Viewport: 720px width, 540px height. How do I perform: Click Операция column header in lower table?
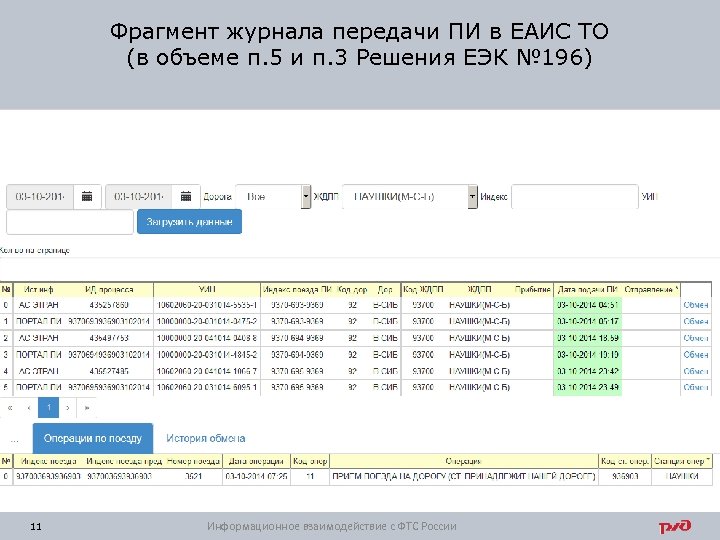(x=463, y=461)
